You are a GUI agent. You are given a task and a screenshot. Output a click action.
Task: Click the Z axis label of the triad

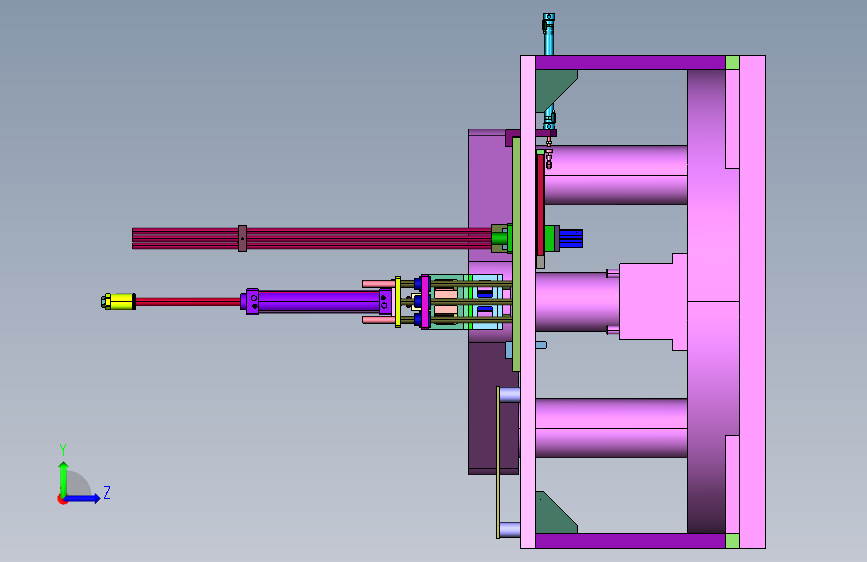(107, 492)
